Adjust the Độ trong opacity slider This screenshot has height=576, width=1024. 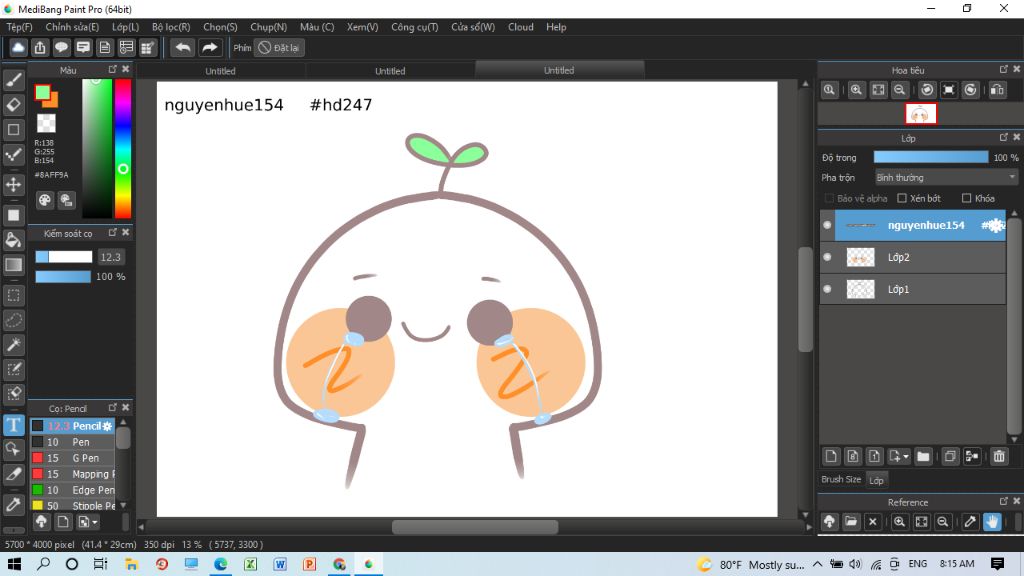click(931, 157)
